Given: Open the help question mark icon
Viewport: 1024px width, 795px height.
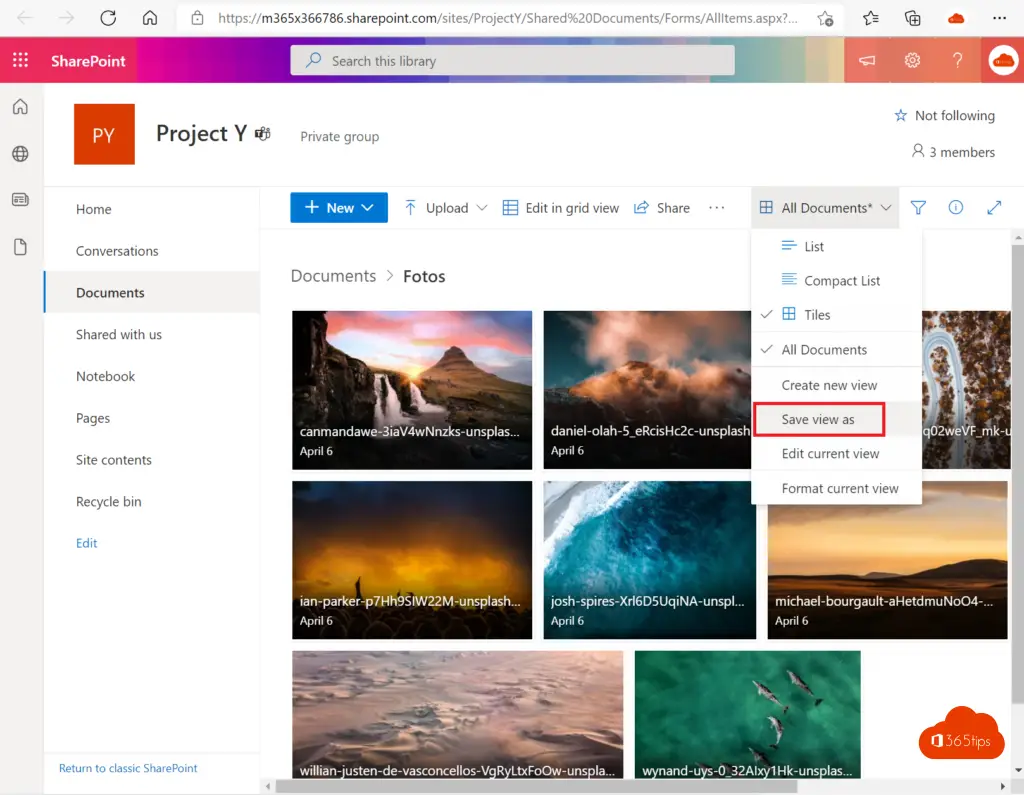Looking at the screenshot, I should [x=957, y=61].
